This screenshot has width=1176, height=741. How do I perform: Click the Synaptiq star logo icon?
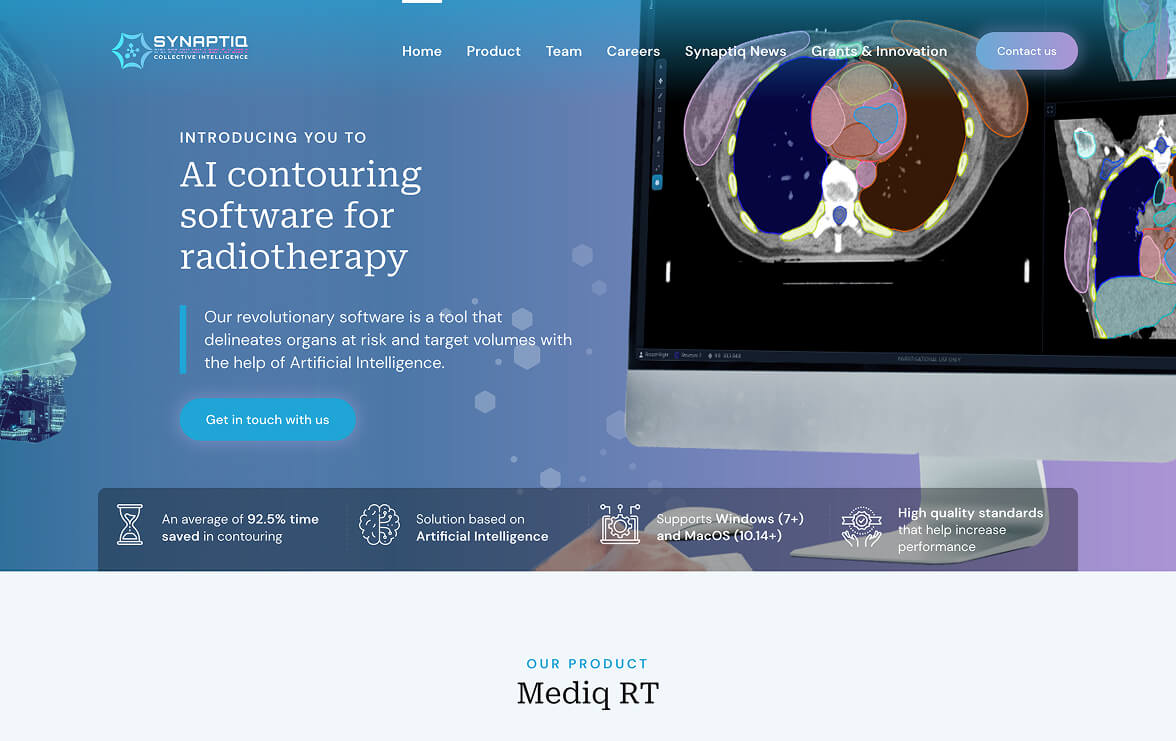click(131, 51)
